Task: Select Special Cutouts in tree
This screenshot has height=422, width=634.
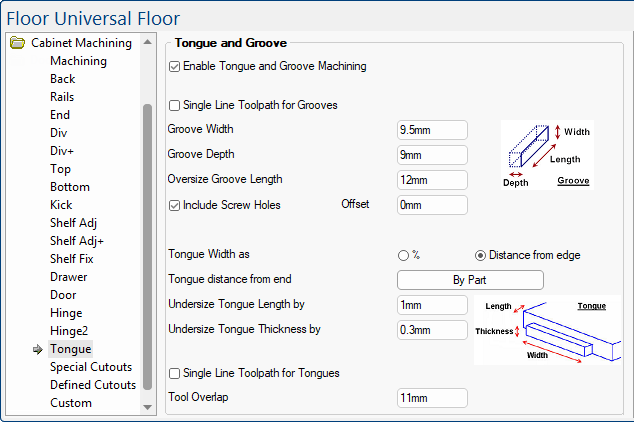Action: [91, 367]
